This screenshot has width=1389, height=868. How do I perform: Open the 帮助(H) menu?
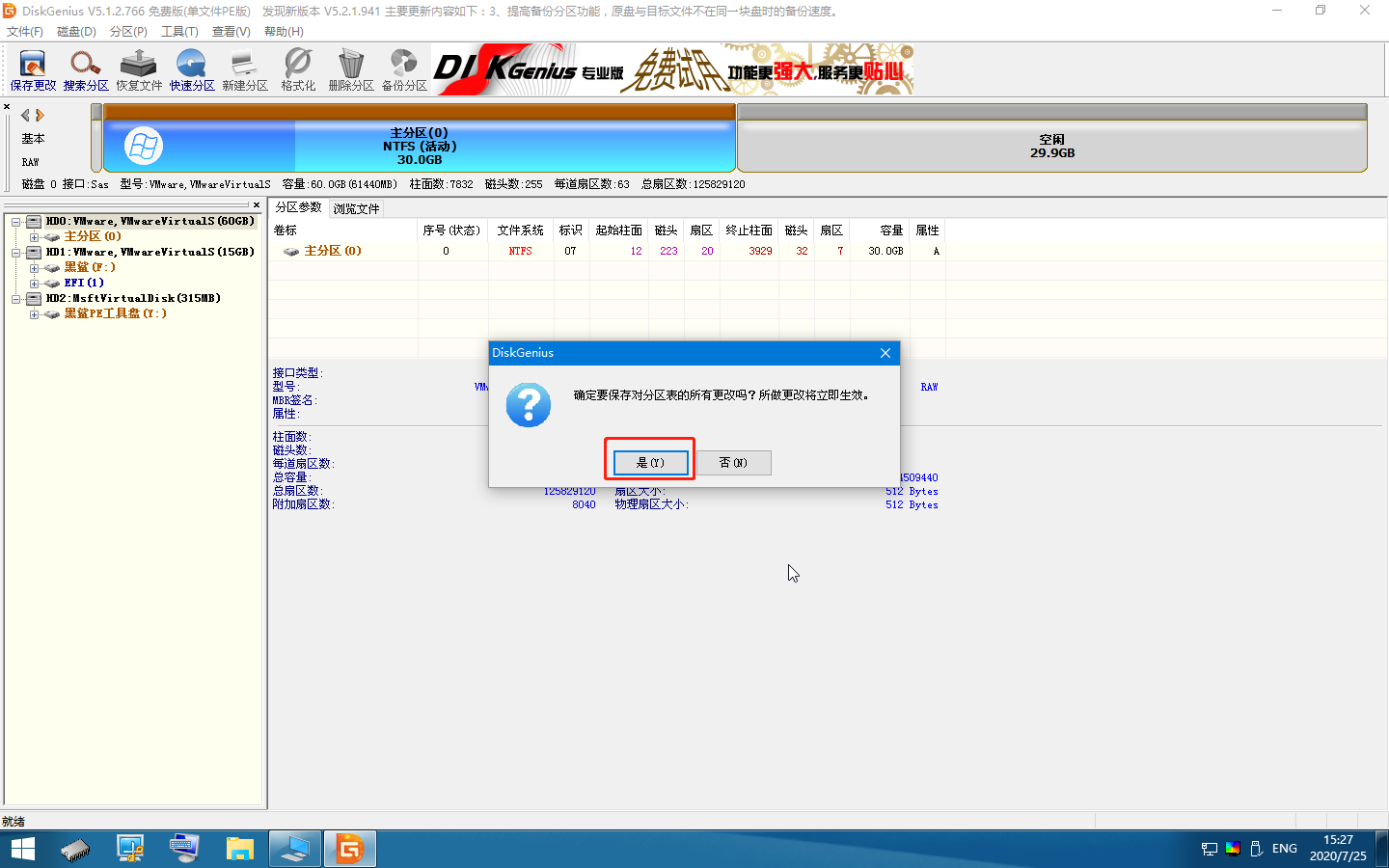[284, 32]
